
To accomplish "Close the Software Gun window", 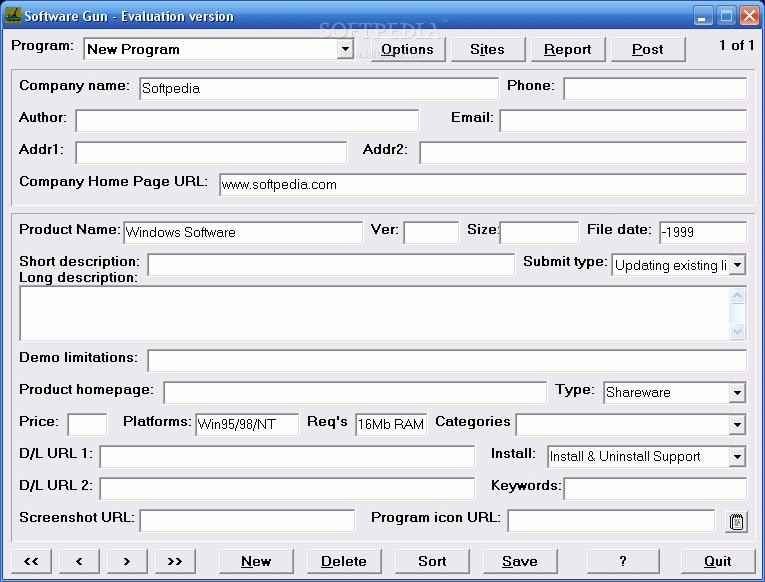I will [749, 16].
